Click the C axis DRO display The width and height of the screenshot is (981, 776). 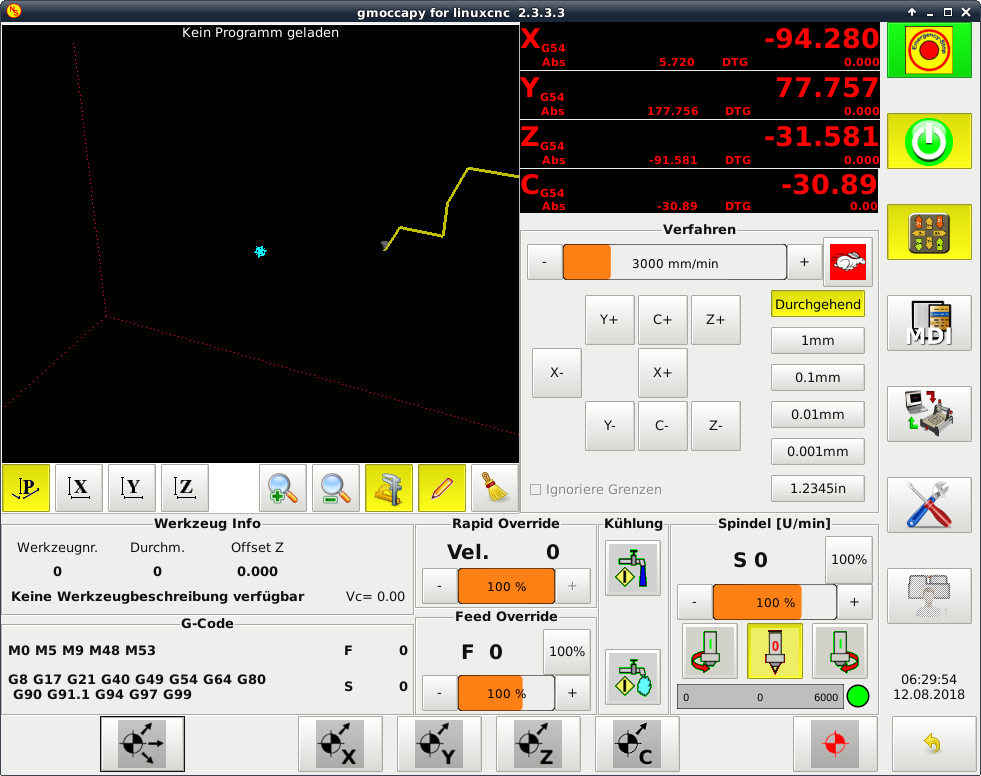pyautogui.click(x=699, y=191)
